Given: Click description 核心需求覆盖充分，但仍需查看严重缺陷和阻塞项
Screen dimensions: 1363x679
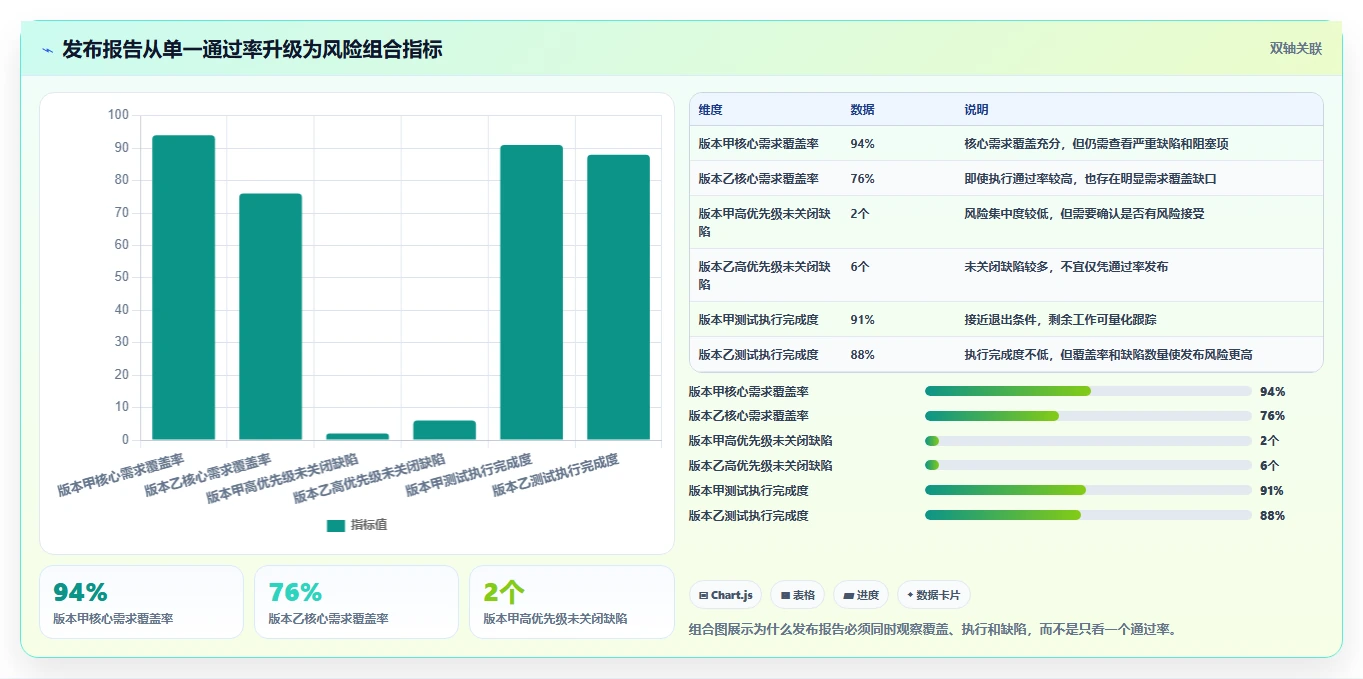Looking at the screenshot, I should [1096, 144].
